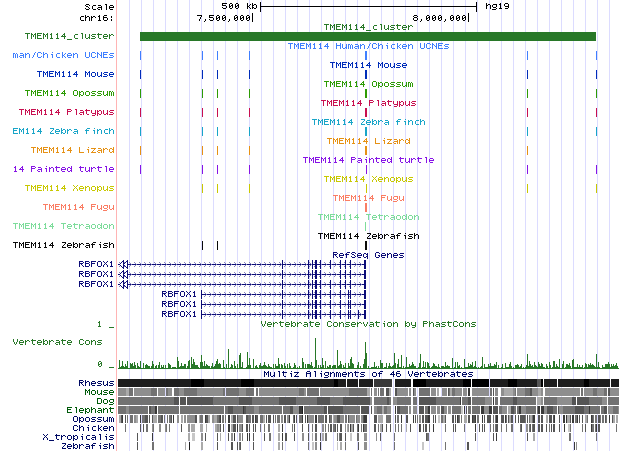Image resolution: width=620 pixels, height=451 pixels.
Task: Click the Vertebrate Cons side label
Action: 58,342
